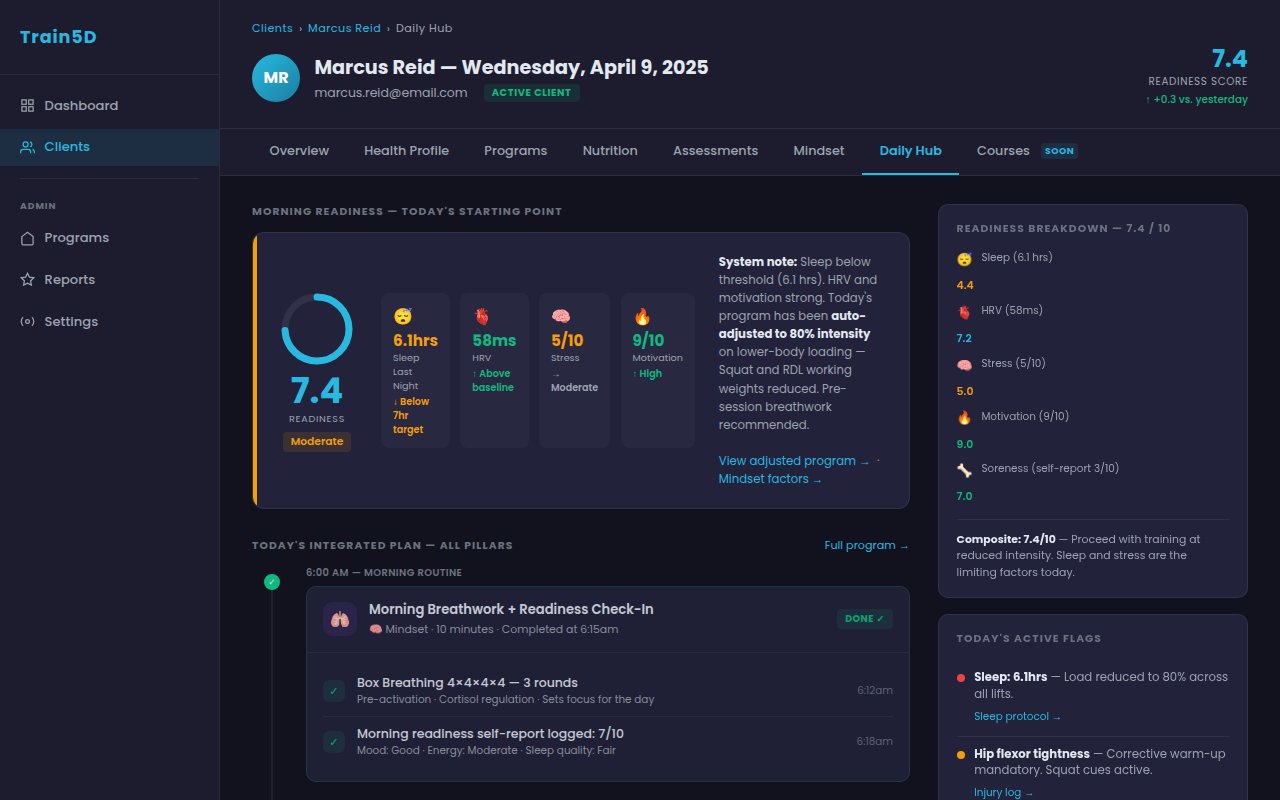Open the Sleep protocol link
Viewport: 1280px width, 800px height.
[1017, 716]
